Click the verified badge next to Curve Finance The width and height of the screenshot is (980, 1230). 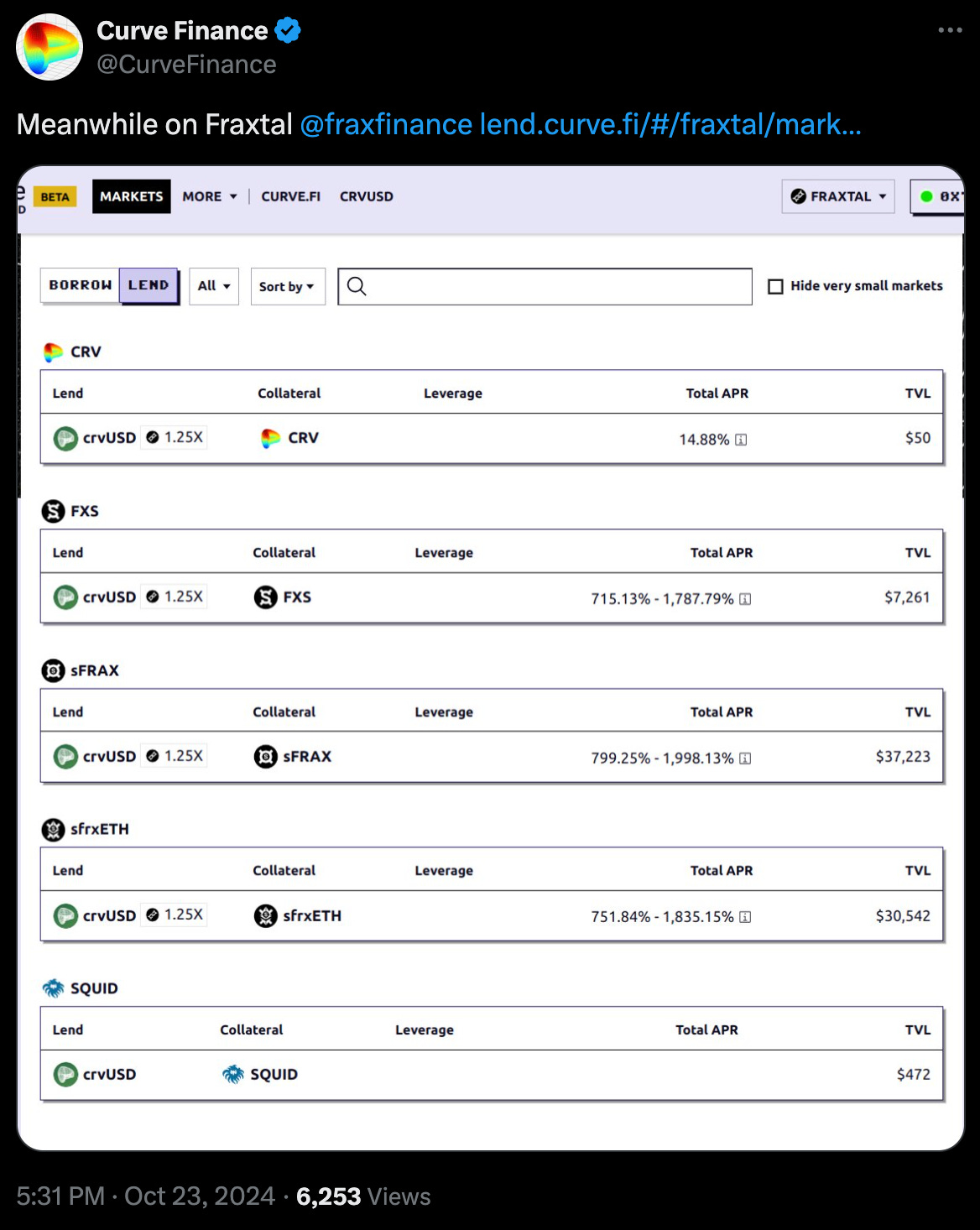coord(288,31)
